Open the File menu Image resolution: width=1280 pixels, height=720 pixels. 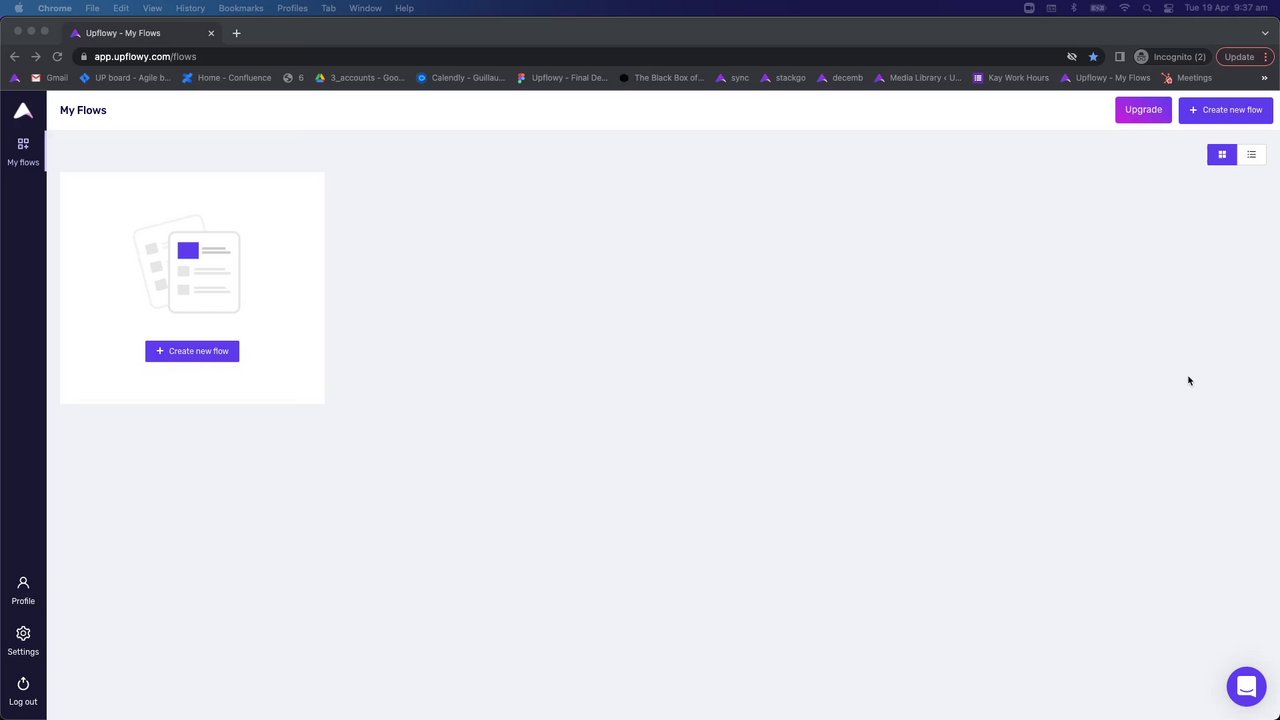(x=92, y=8)
